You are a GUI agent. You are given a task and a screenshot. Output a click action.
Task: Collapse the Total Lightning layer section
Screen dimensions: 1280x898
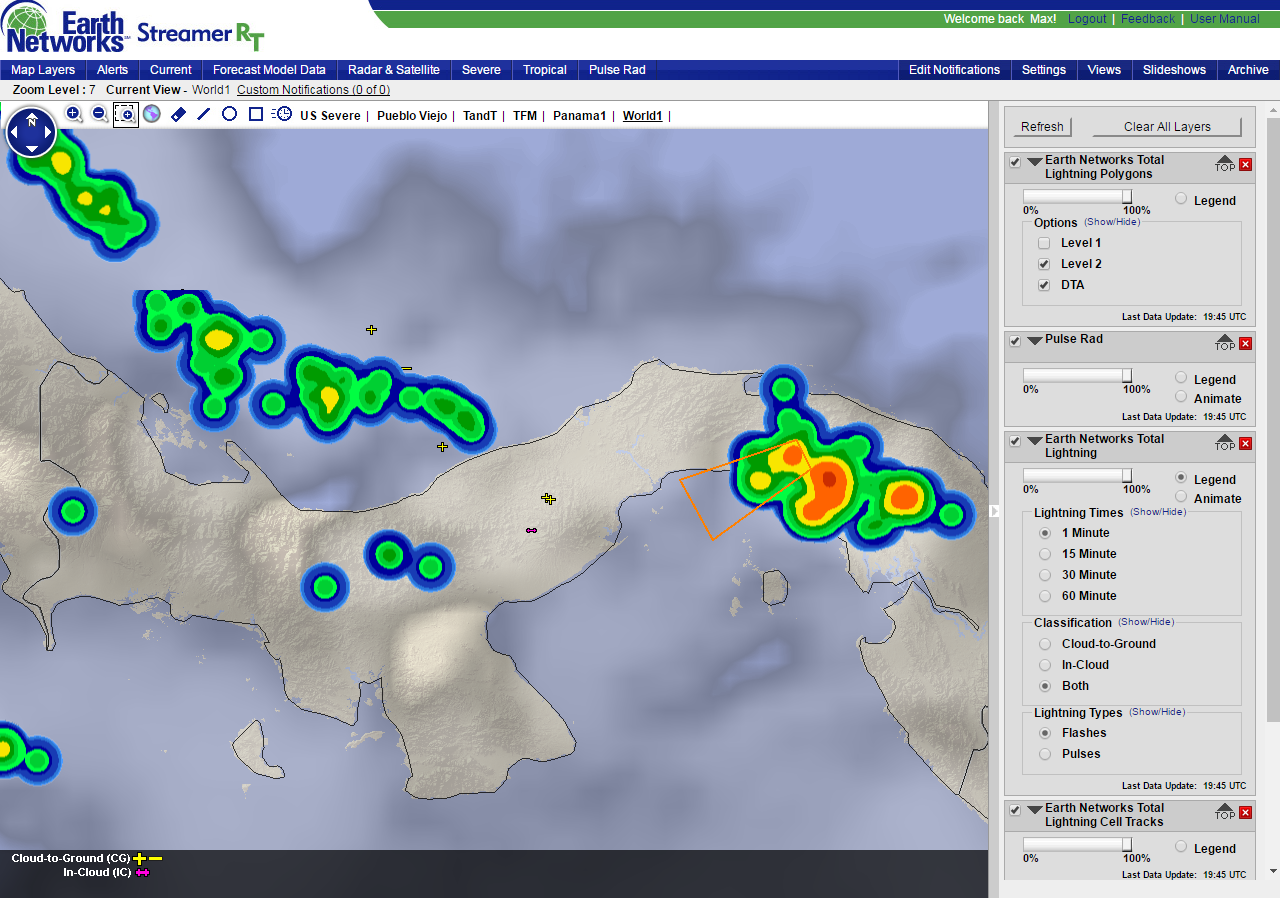(1034, 441)
